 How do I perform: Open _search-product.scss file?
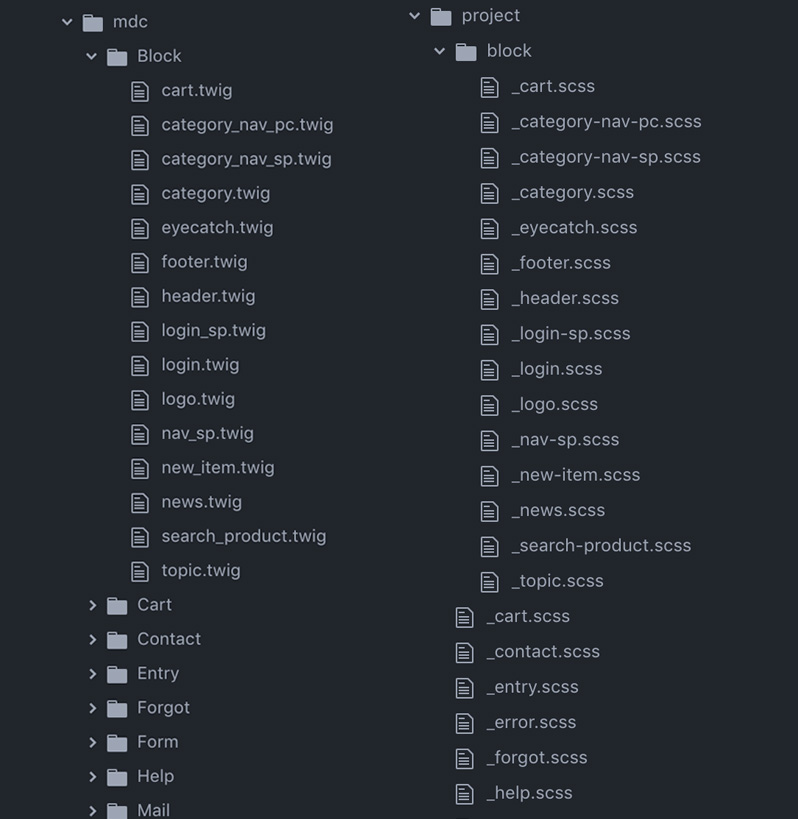pyautogui.click(x=601, y=546)
